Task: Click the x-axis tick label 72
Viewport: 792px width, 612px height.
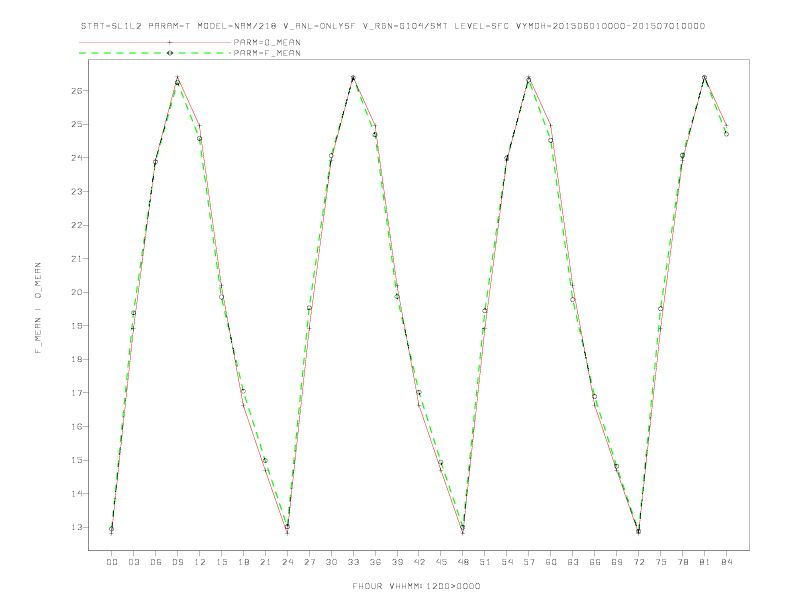Action: click(x=638, y=562)
